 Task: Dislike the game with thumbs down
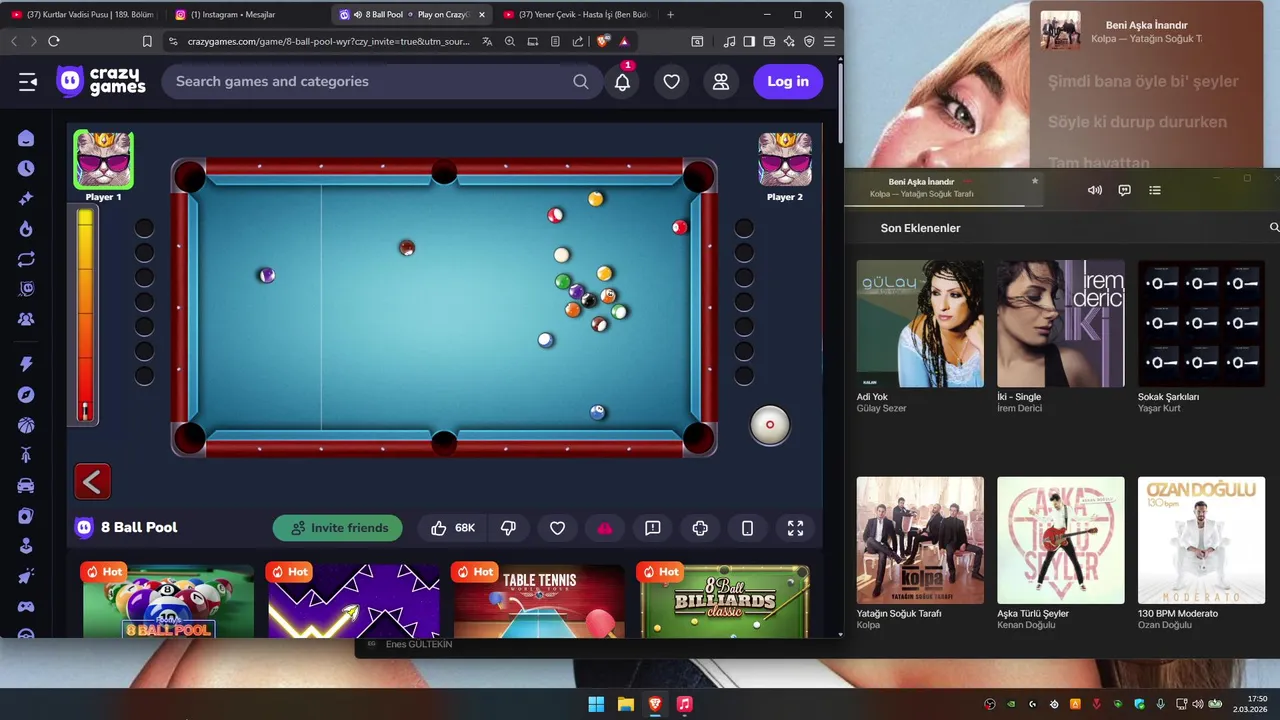pyautogui.click(x=508, y=528)
